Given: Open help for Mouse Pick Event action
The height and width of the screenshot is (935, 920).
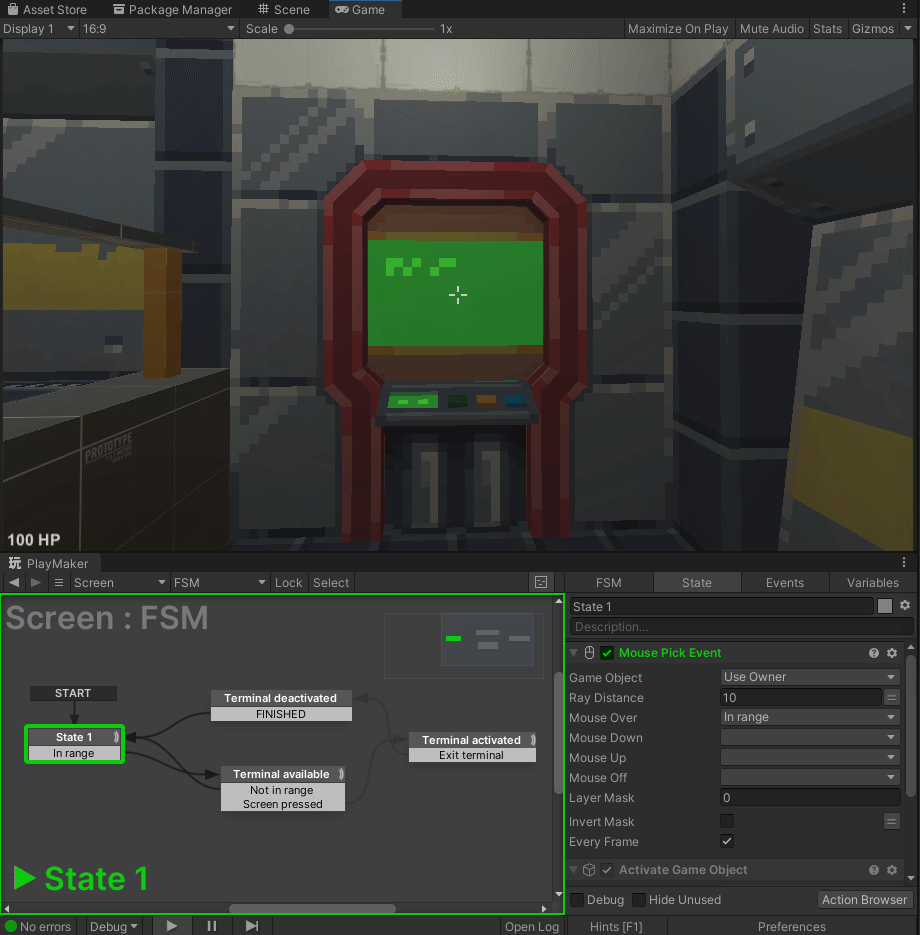Looking at the screenshot, I should [874, 653].
